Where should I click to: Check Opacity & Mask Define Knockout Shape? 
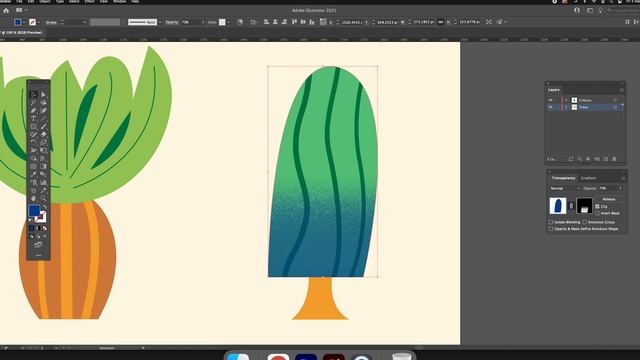tap(551, 229)
